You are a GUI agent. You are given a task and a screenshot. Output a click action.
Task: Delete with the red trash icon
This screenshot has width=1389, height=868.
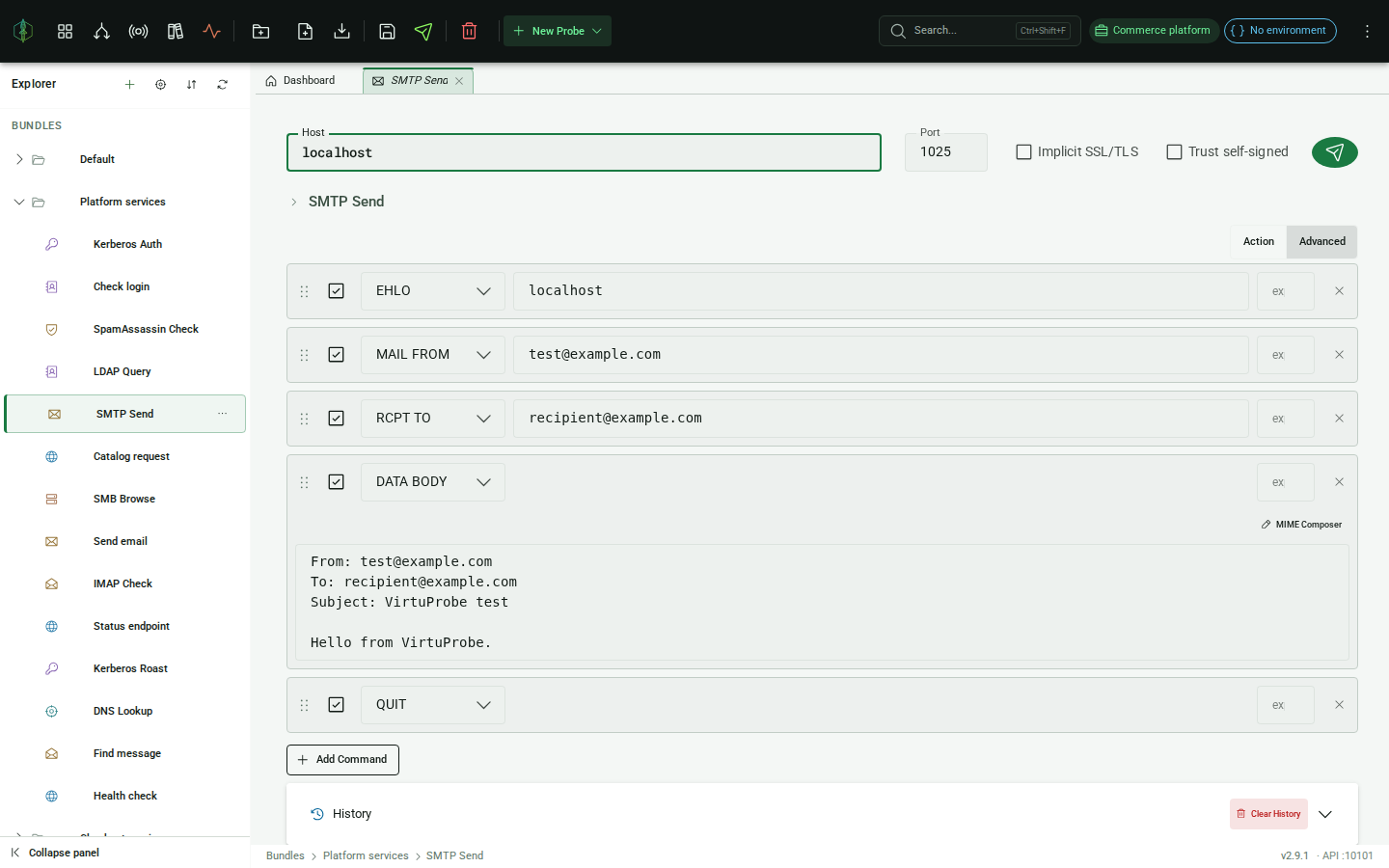pos(470,31)
